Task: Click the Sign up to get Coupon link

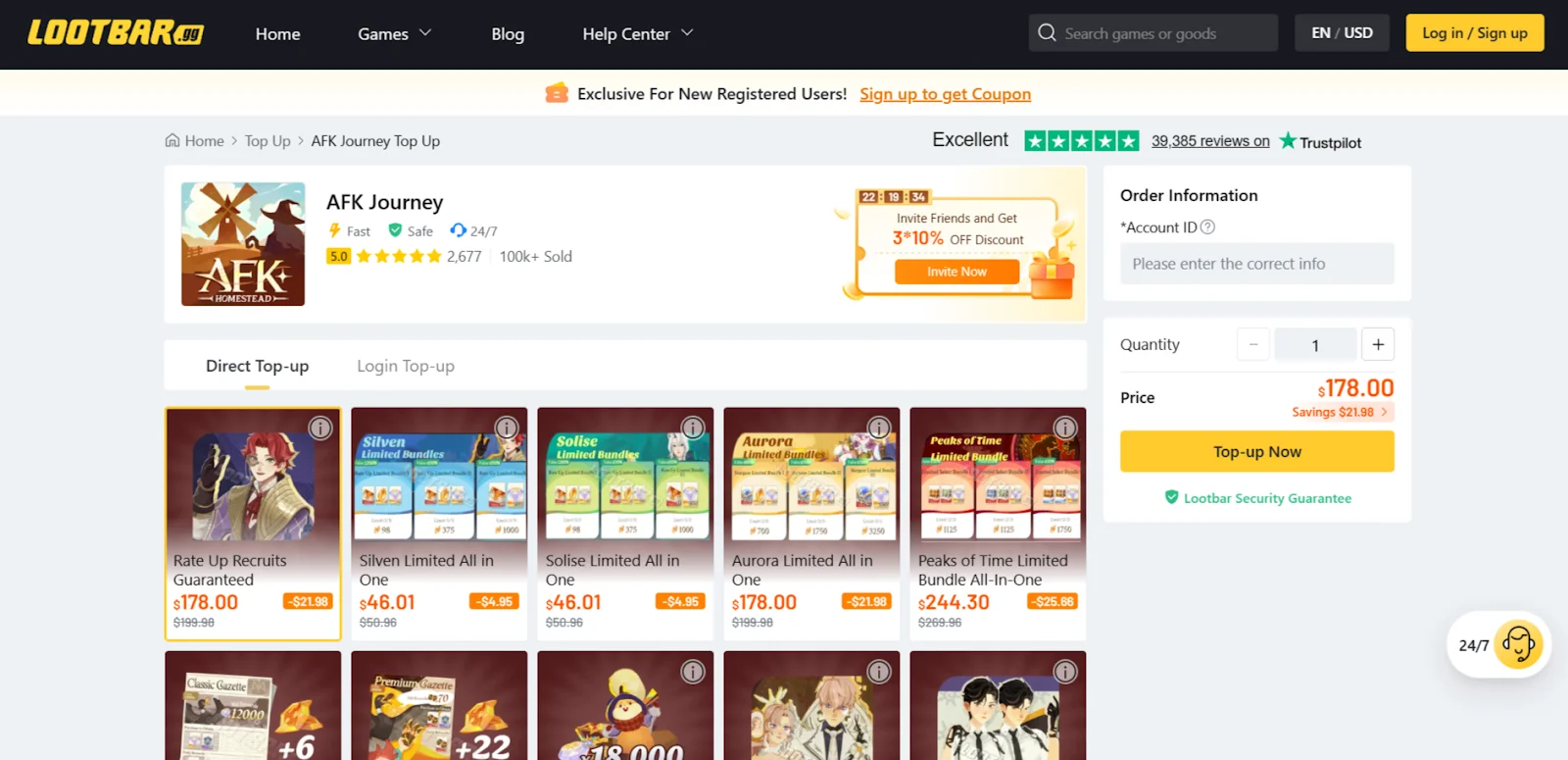Action: click(x=945, y=94)
